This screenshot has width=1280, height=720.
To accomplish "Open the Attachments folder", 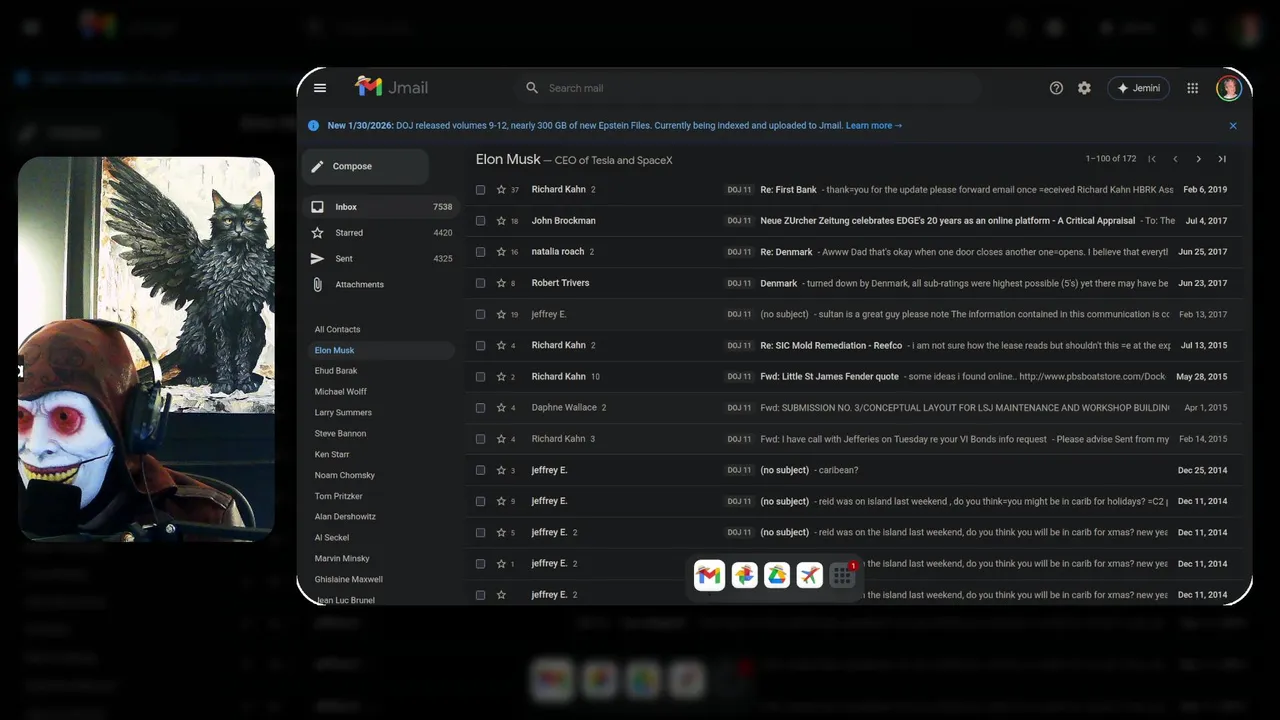I will [381, 285].
